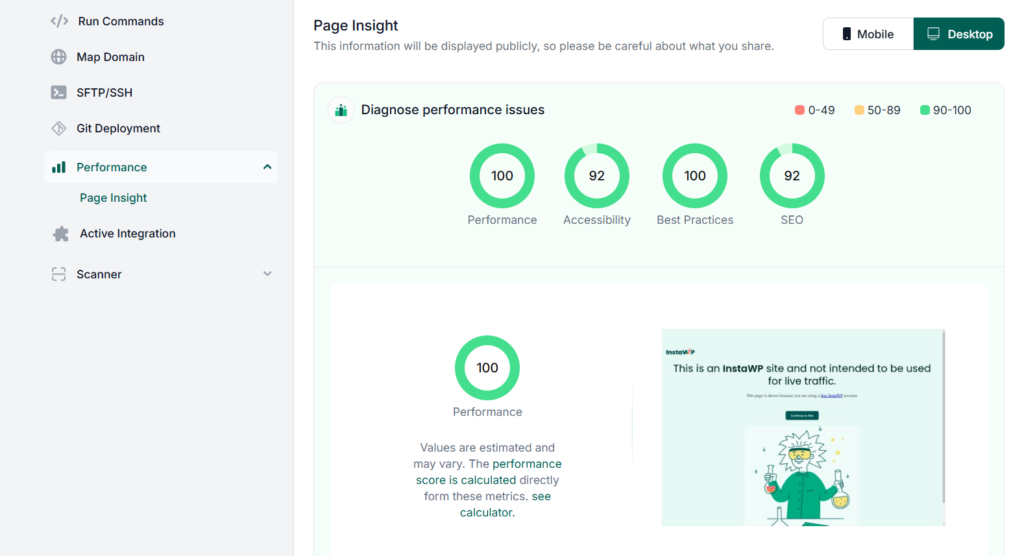Click the Scanner icon in sidebar

coord(59,274)
